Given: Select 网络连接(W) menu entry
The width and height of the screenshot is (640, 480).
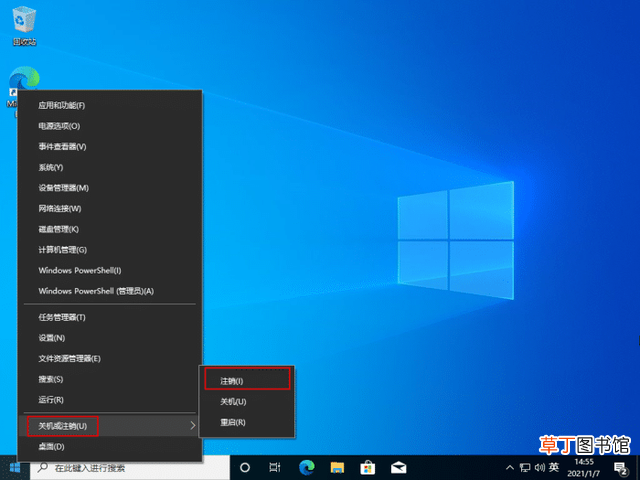Looking at the screenshot, I should pos(109,209).
